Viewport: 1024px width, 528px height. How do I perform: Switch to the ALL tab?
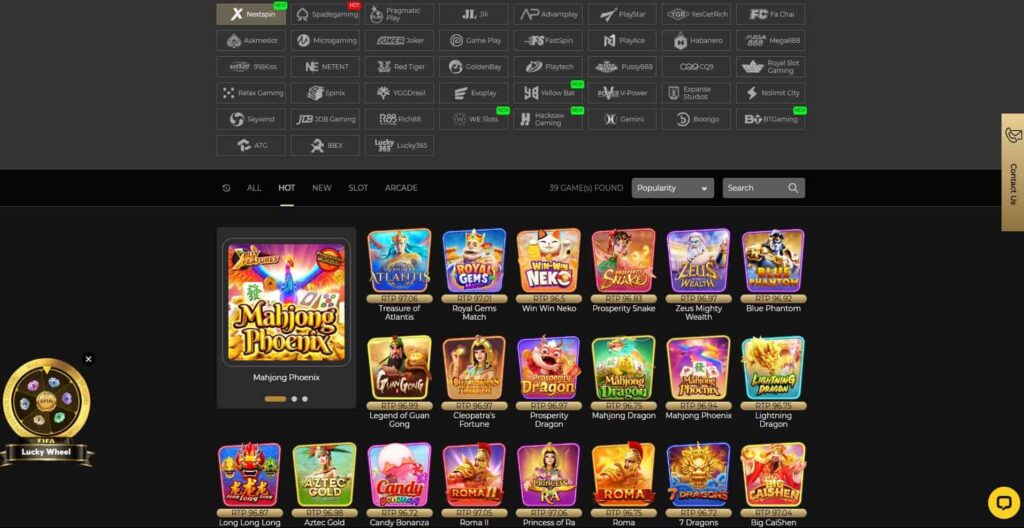[x=254, y=188]
